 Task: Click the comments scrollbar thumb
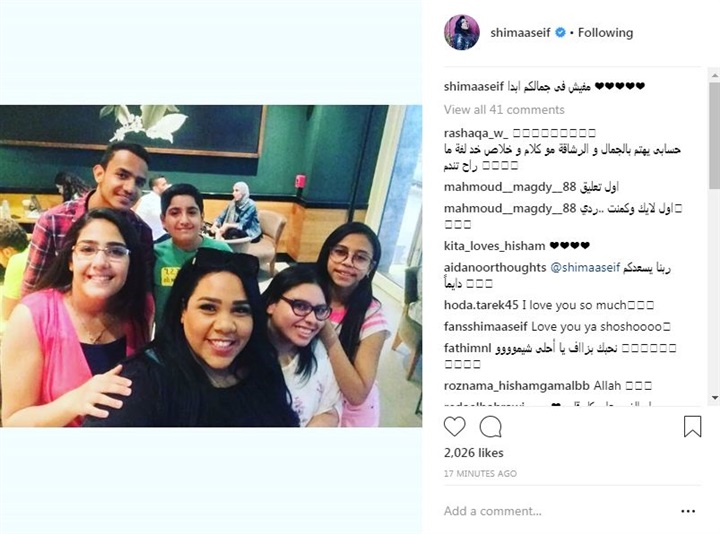click(714, 135)
